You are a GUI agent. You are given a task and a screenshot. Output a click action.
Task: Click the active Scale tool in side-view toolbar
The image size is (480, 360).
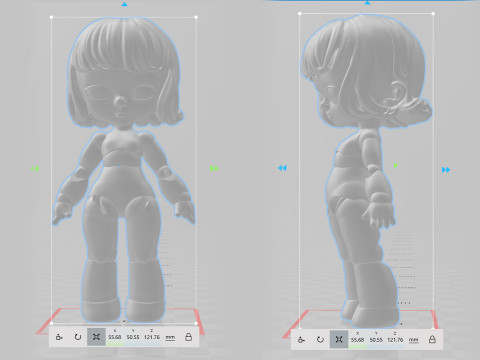click(x=339, y=339)
